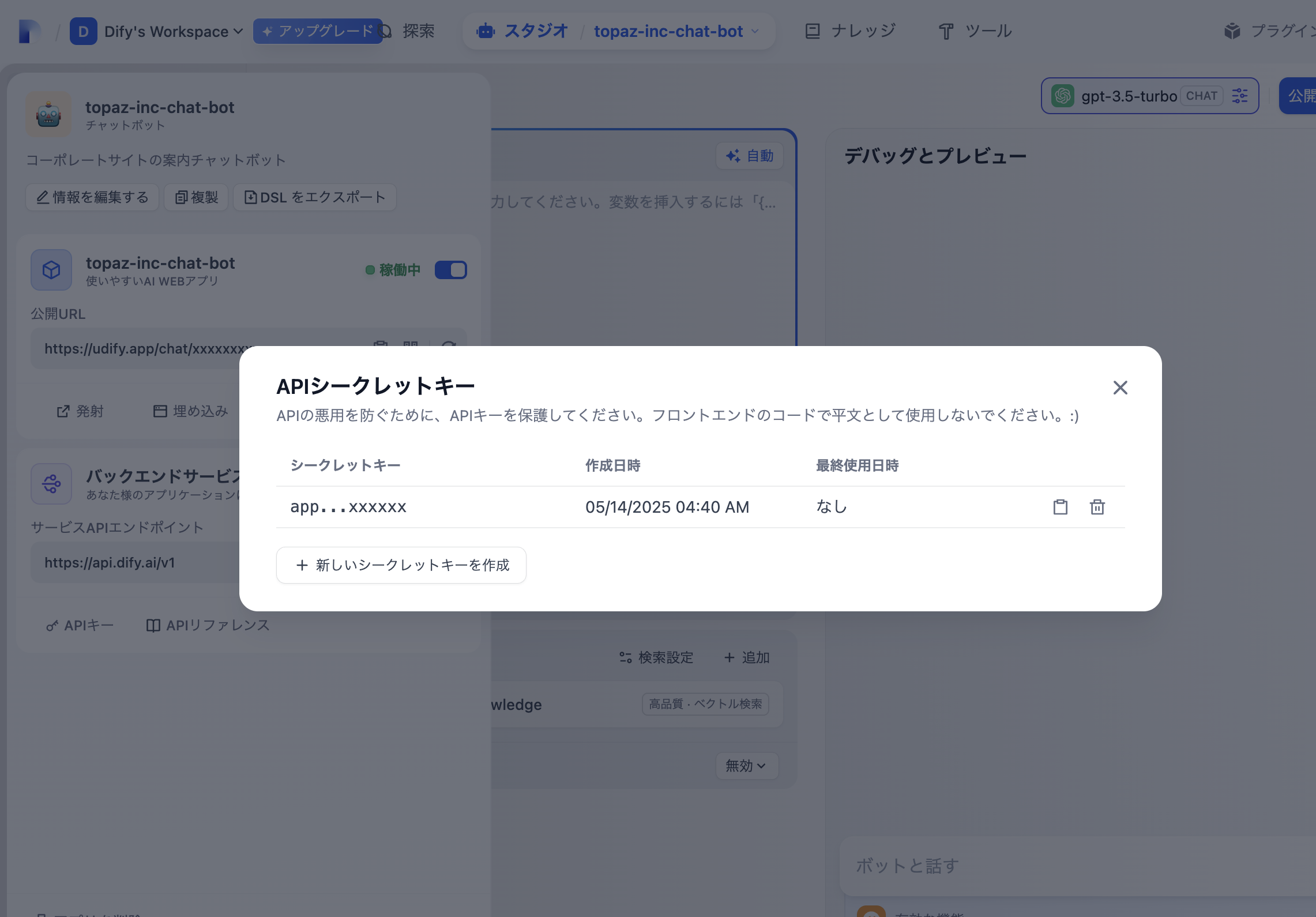Close the API secret key dialog

pyautogui.click(x=1120, y=388)
